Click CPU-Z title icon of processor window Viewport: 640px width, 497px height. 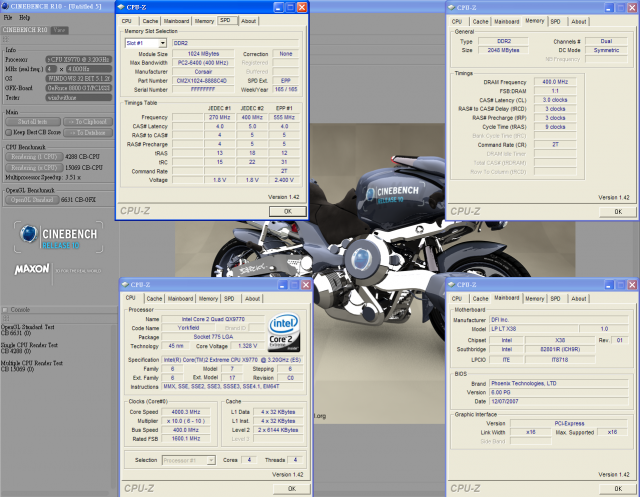[125, 284]
